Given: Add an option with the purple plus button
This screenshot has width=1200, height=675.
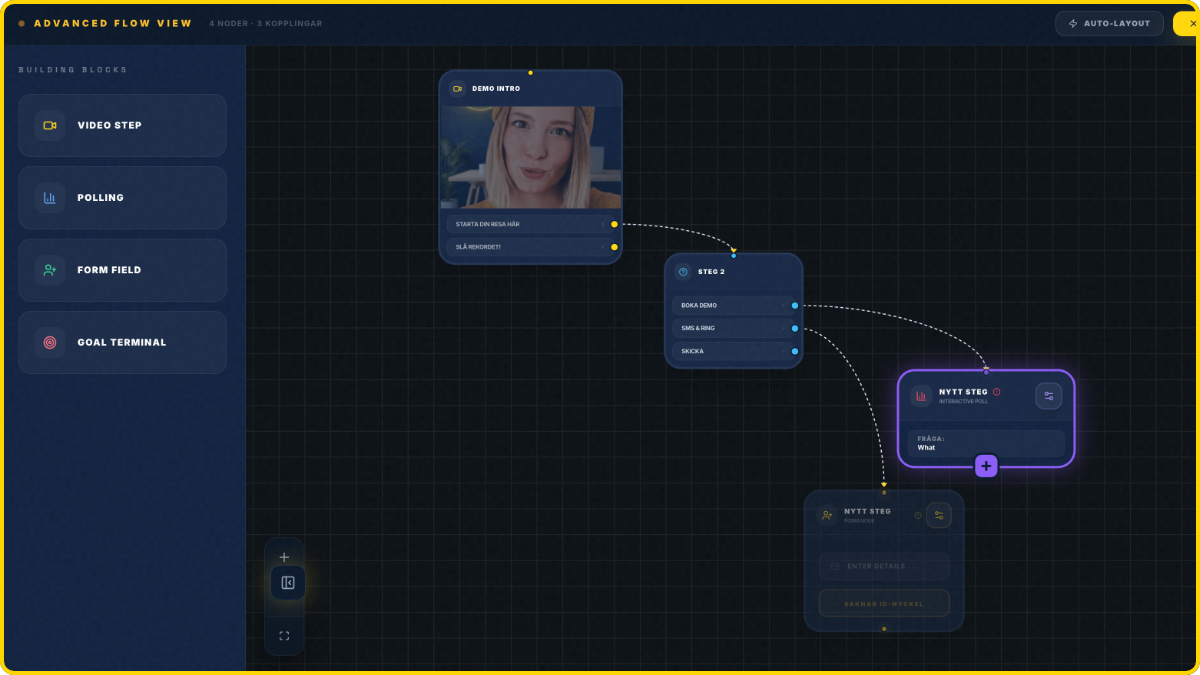Looking at the screenshot, I should (x=986, y=466).
